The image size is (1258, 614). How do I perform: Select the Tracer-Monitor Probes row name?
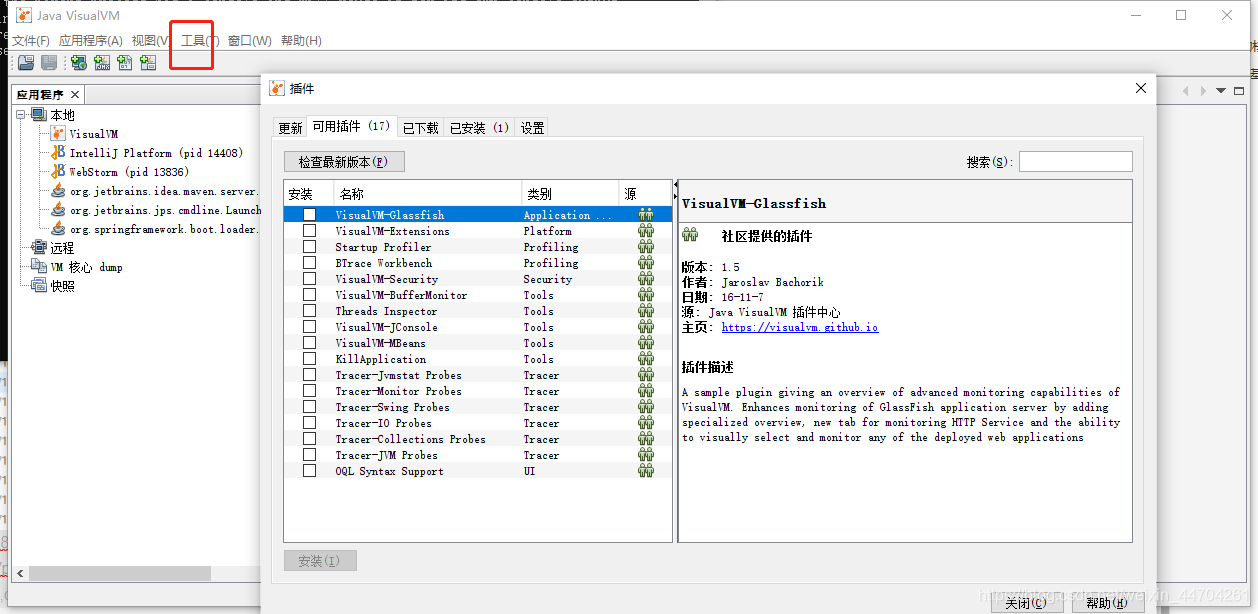pos(398,391)
